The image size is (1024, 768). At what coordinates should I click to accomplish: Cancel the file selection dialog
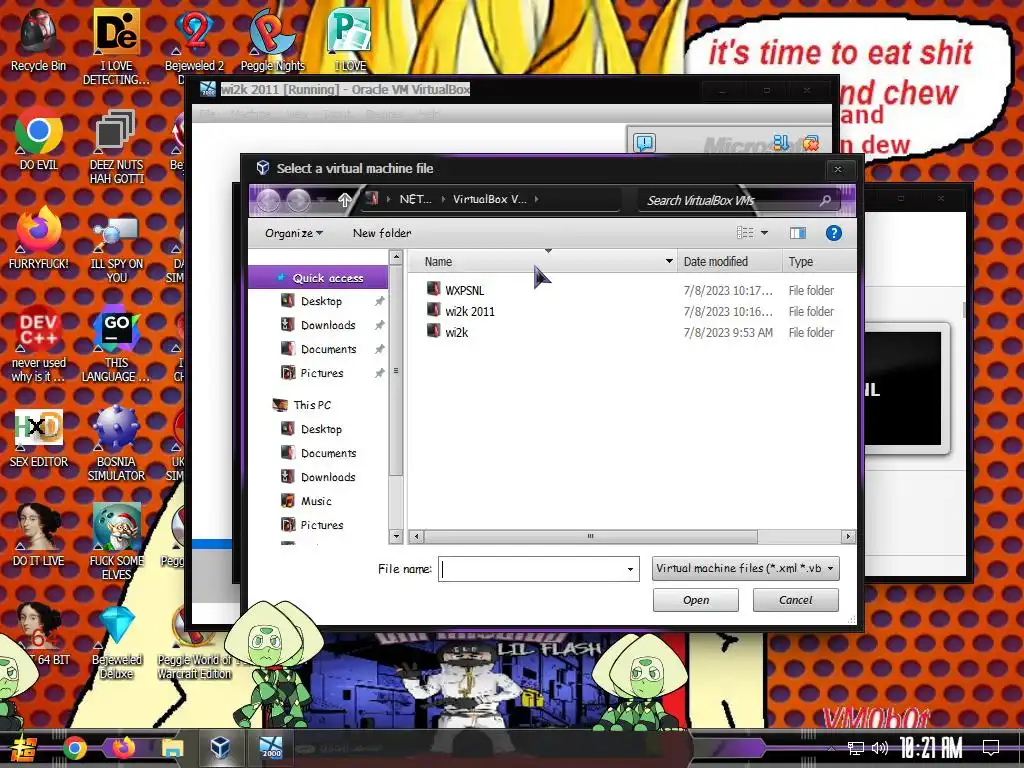click(795, 600)
